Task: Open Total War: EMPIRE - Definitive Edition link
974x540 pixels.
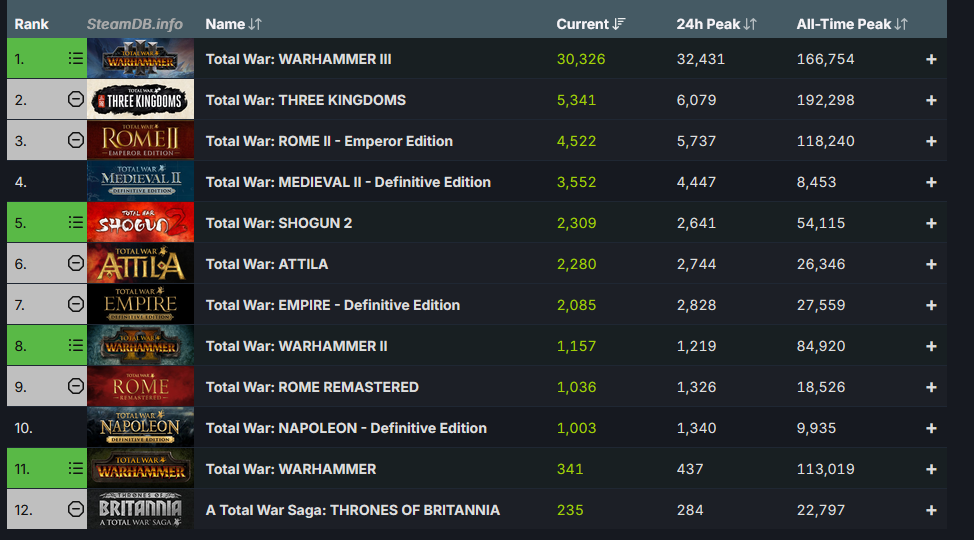Action: [333, 305]
